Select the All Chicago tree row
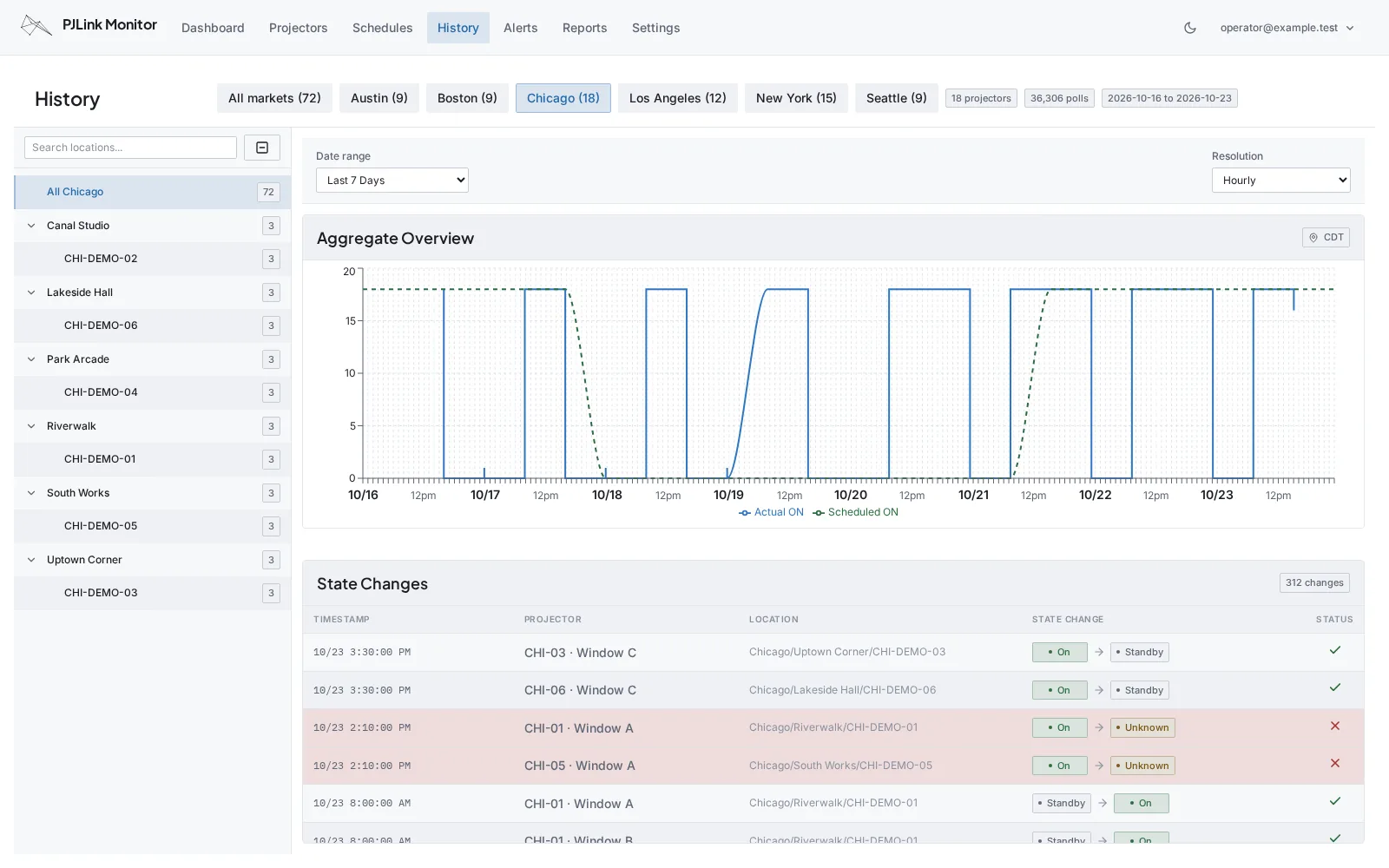Viewport: 1389px width, 868px height. tap(153, 192)
